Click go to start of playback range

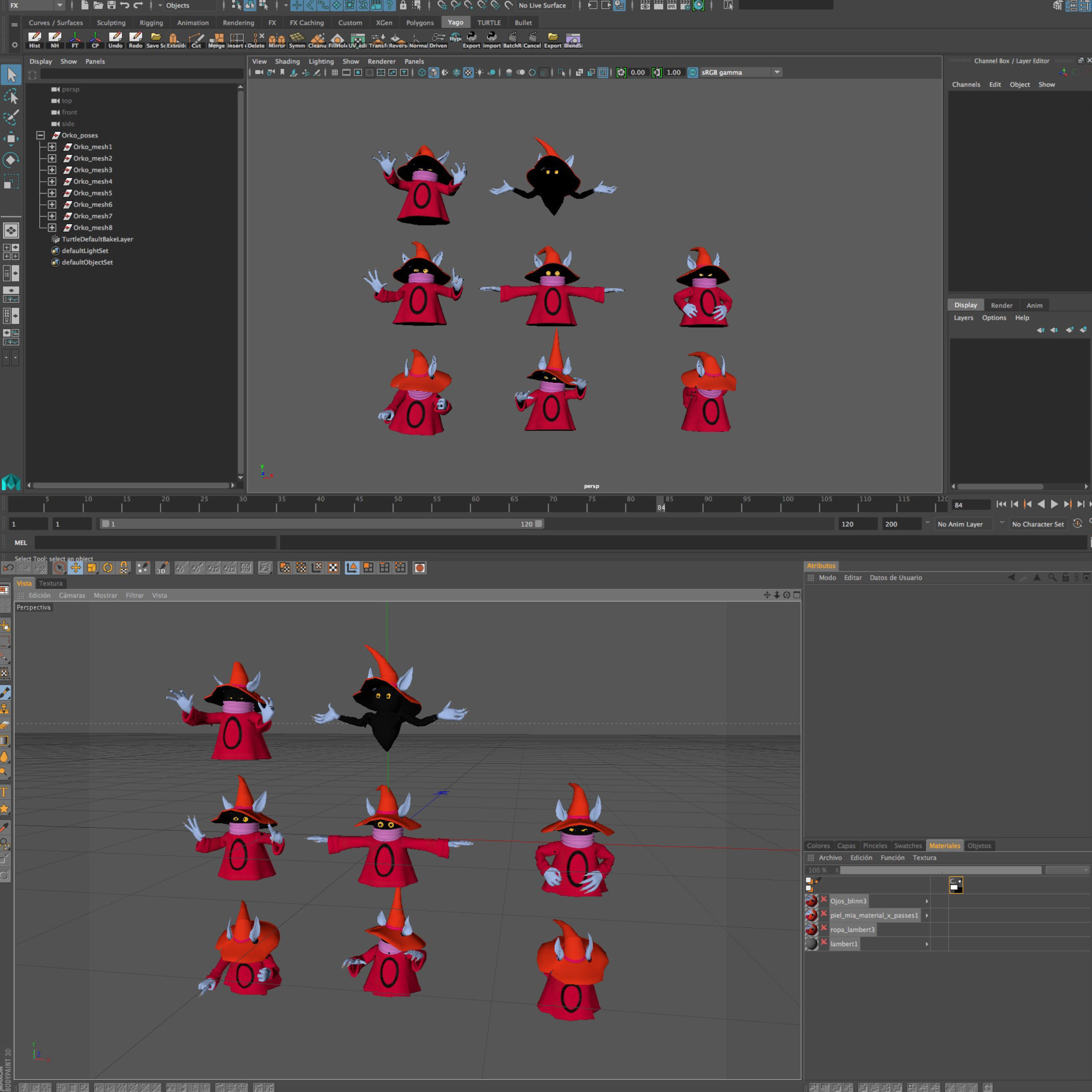click(x=1001, y=504)
